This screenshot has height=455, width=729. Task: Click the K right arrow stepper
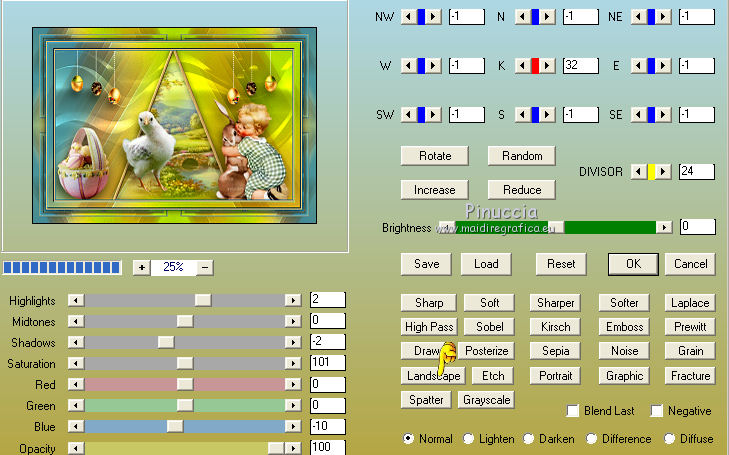point(547,66)
